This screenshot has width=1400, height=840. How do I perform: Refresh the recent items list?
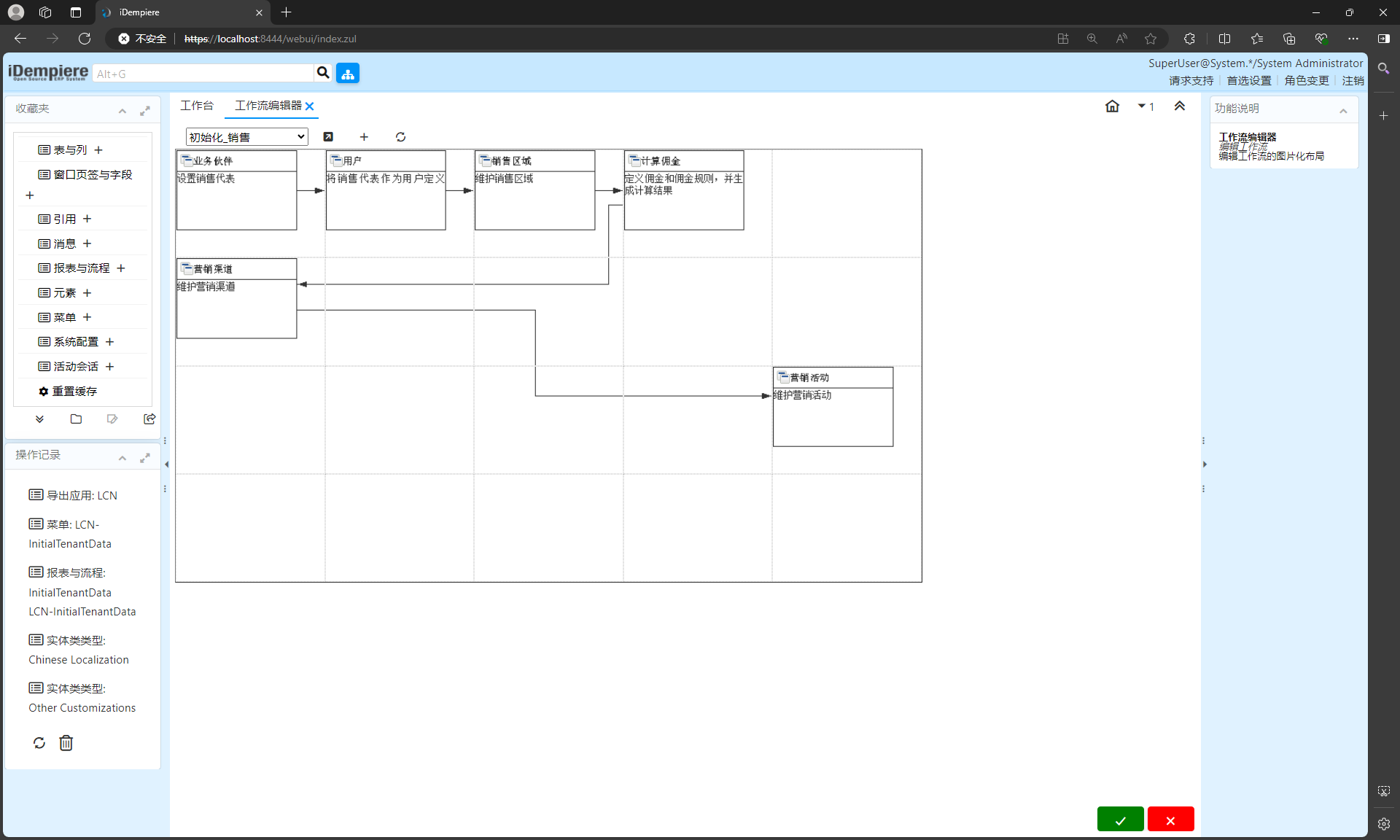click(x=39, y=743)
